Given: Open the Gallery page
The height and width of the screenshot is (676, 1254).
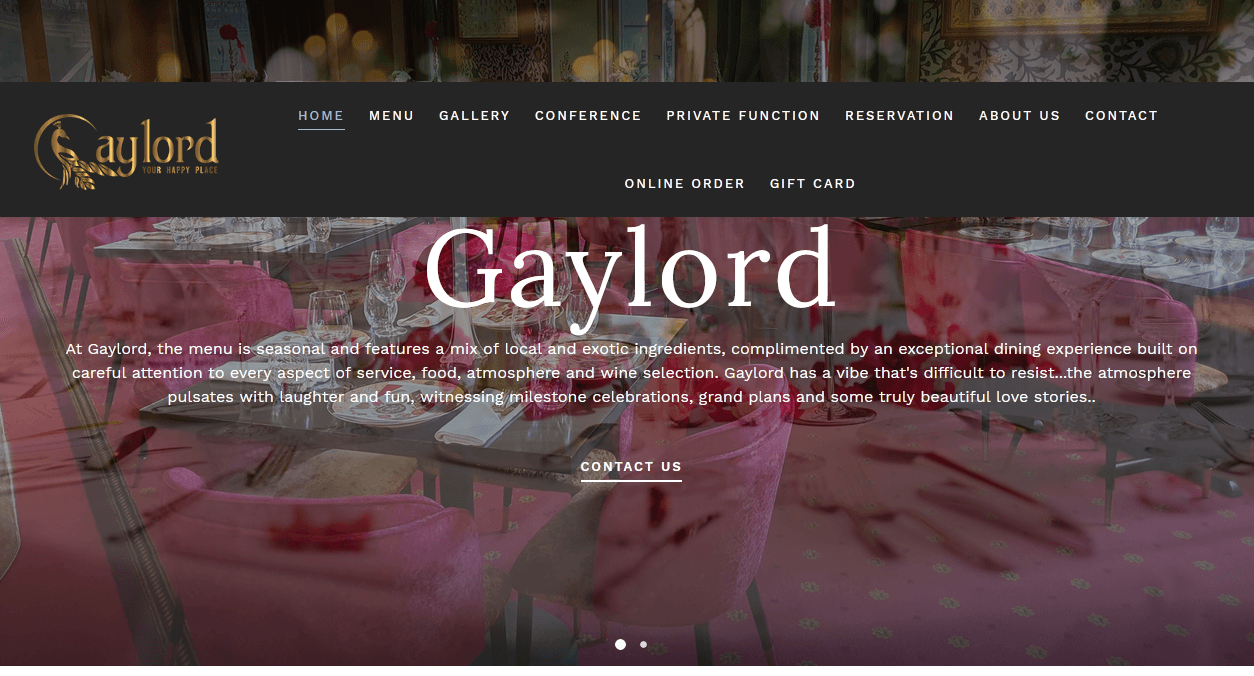Looking at the screenshot, I should tap(474, 116).
